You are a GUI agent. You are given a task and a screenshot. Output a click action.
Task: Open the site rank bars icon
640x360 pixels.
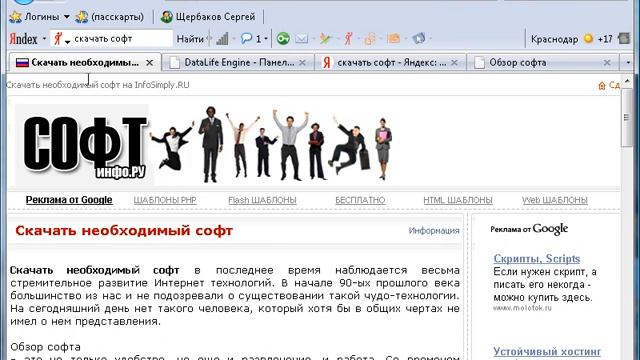[x=222, y=39]
